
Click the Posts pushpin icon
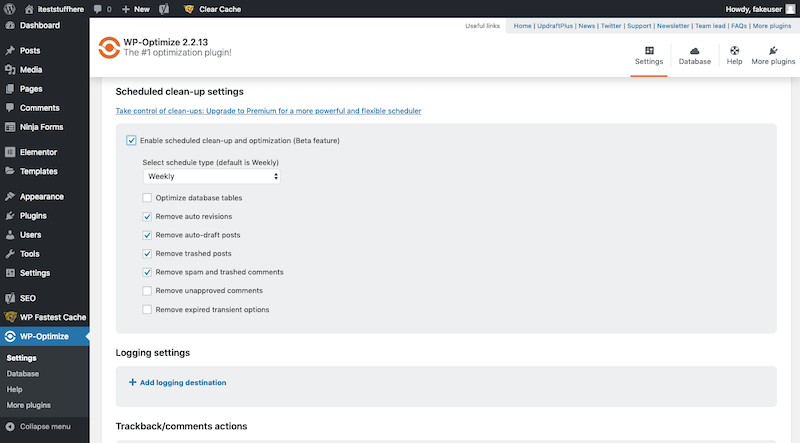(x=10, y=51)
